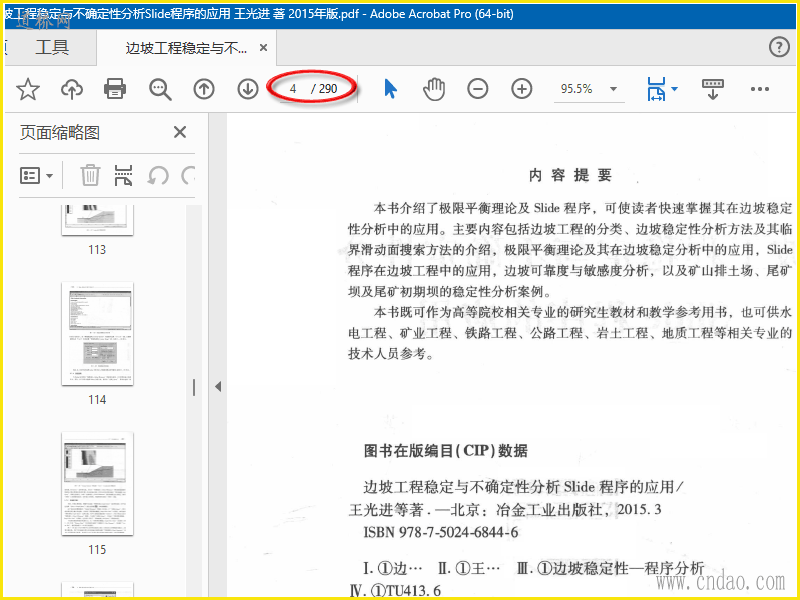Image resolution: width=800 pixels, height=600 pixels.
Task: Select page 115 thumbnail
Action: (x=97, y=484)
